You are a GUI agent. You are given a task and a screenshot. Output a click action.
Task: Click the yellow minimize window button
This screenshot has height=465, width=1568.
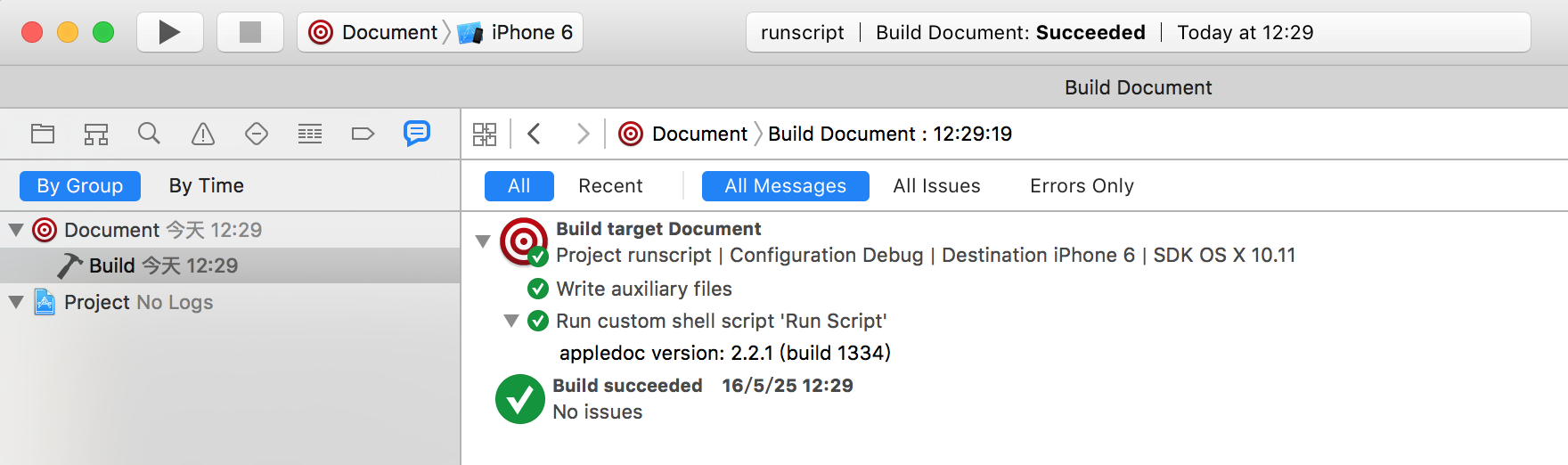[68, 32]
